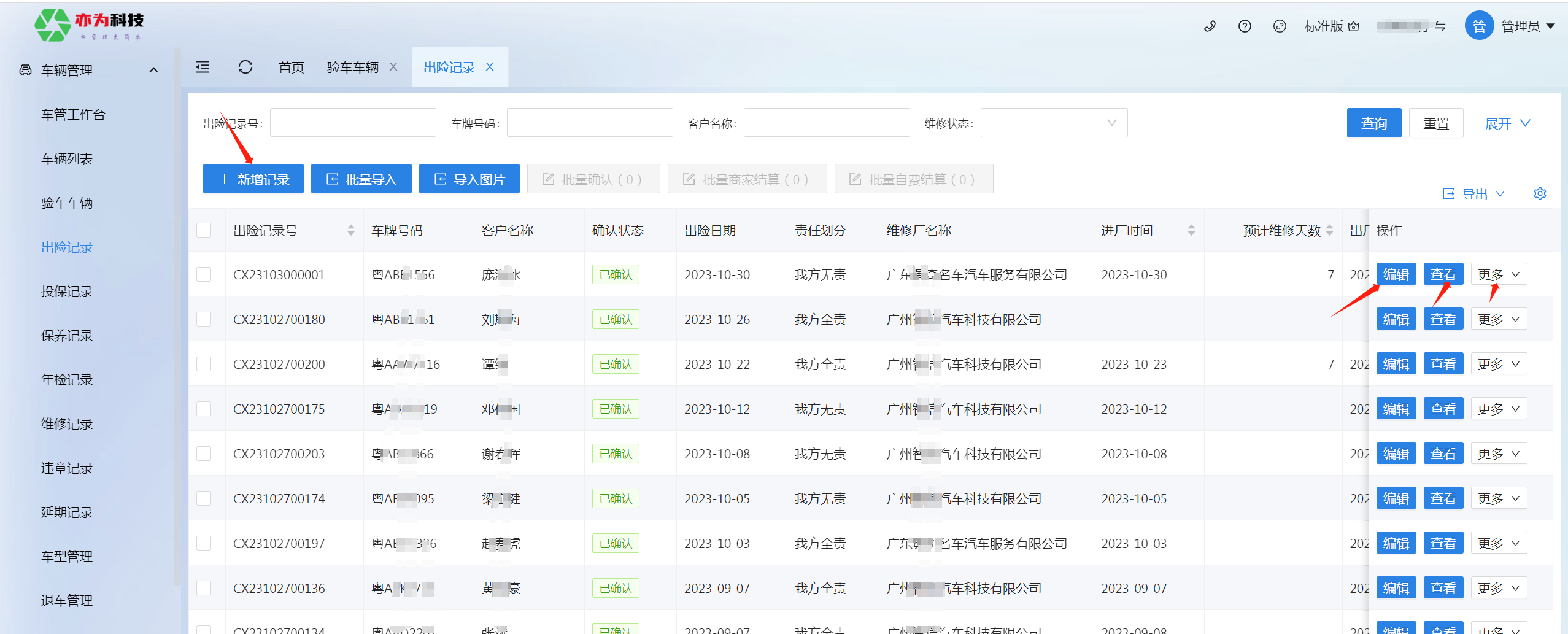The height and width of the screenshot is (634, 1568).
Task: Click the phone icon in header
Action: pyautogui.click(x=1210, y=26)
